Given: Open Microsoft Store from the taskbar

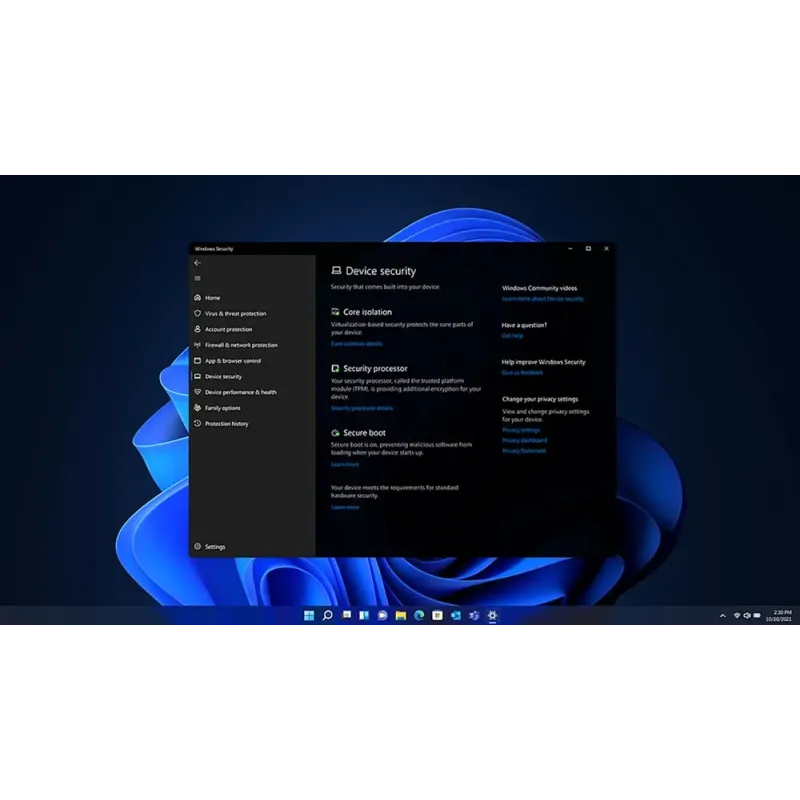Looking at the screenshot, I should 437,615.
